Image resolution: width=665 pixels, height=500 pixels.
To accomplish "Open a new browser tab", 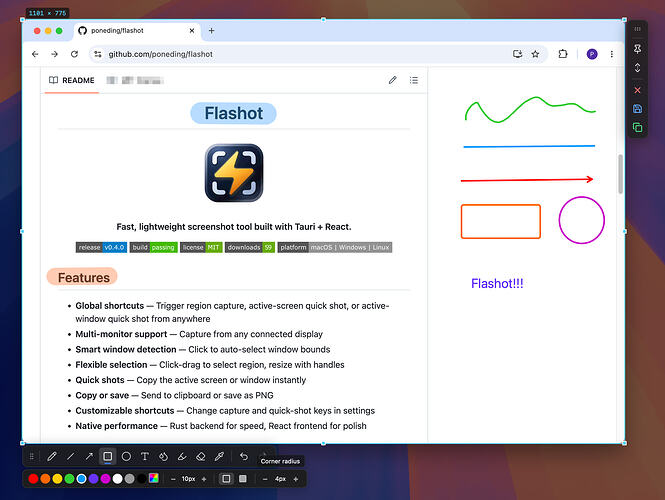I will 211,31.
